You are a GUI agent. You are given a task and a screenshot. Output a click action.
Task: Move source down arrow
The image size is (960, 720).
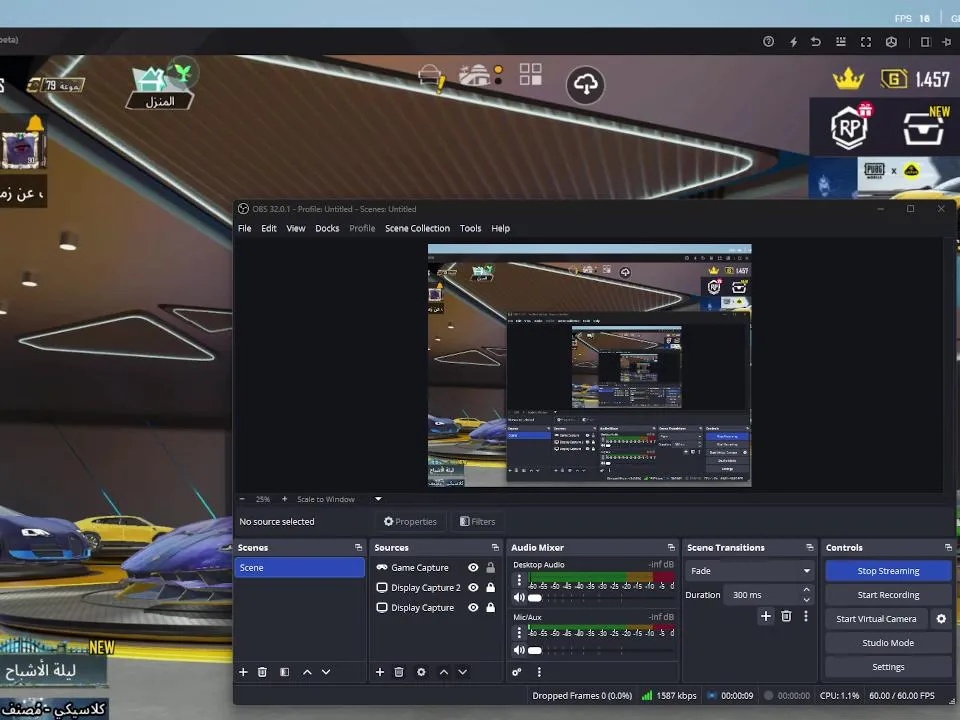[x=463, y=672]
